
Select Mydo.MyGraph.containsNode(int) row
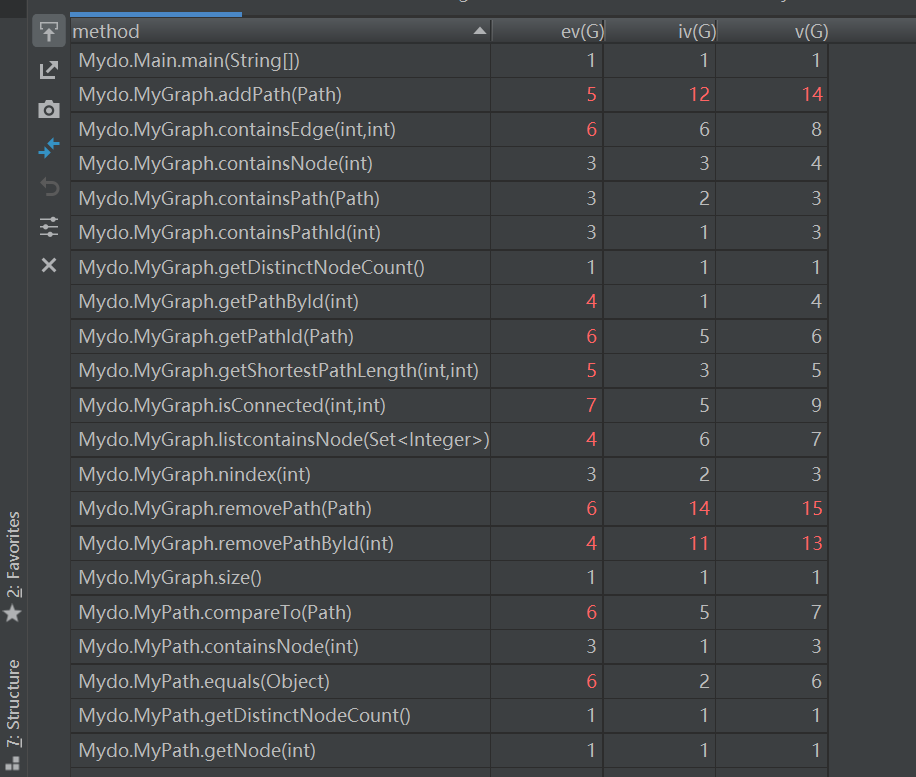click(x=449, y=164)
